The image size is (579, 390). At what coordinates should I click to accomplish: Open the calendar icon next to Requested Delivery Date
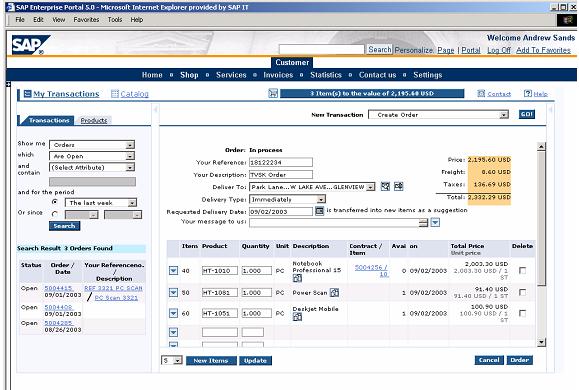click(x=319, y=211)
